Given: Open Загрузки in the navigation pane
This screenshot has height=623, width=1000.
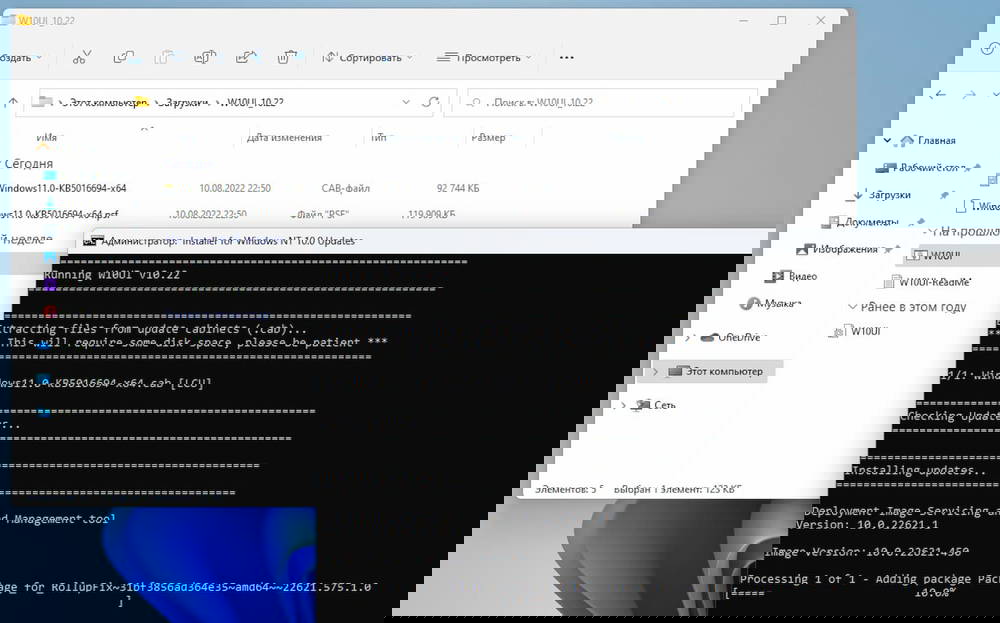Looking at the screenshot, I should coord(890,194).
